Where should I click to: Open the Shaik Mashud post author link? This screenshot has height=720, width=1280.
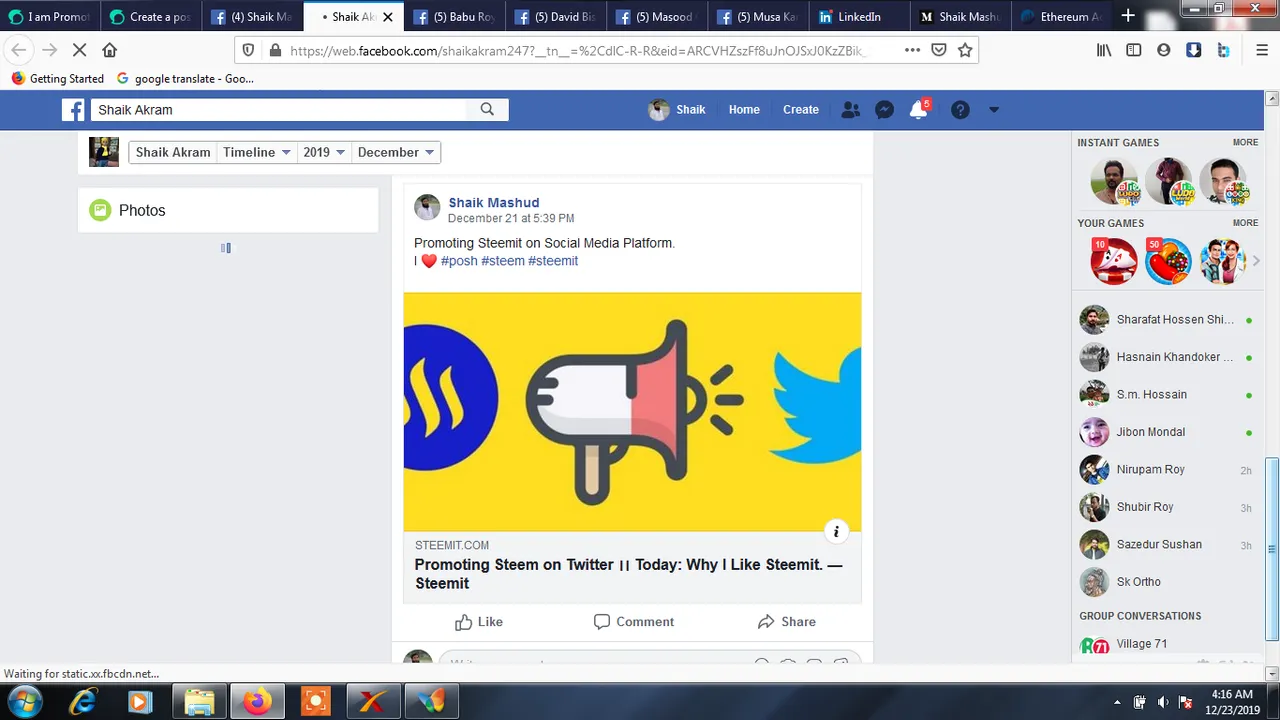[x=494, y=202]
